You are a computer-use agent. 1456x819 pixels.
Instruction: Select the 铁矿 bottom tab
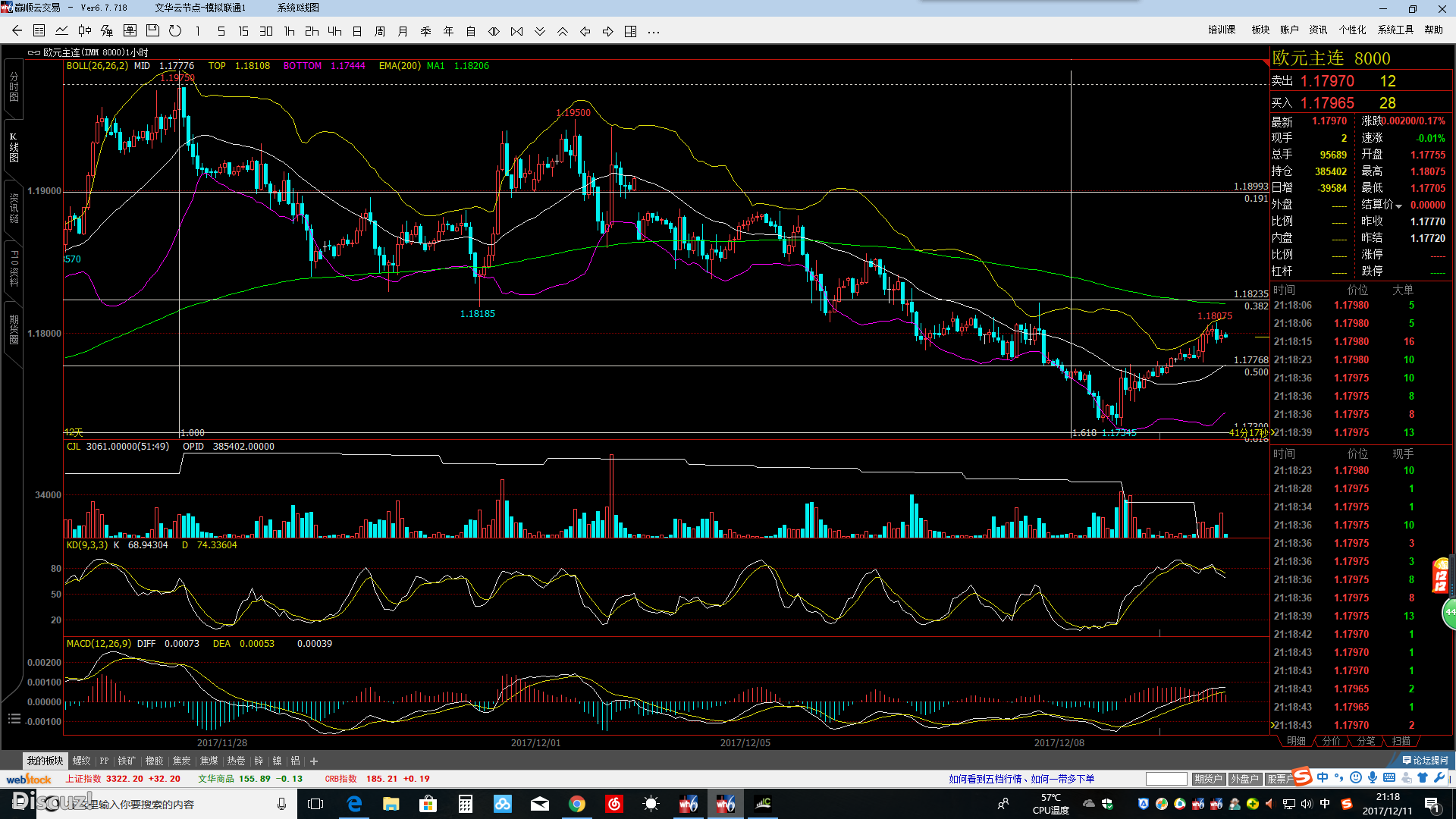[127, 761]
